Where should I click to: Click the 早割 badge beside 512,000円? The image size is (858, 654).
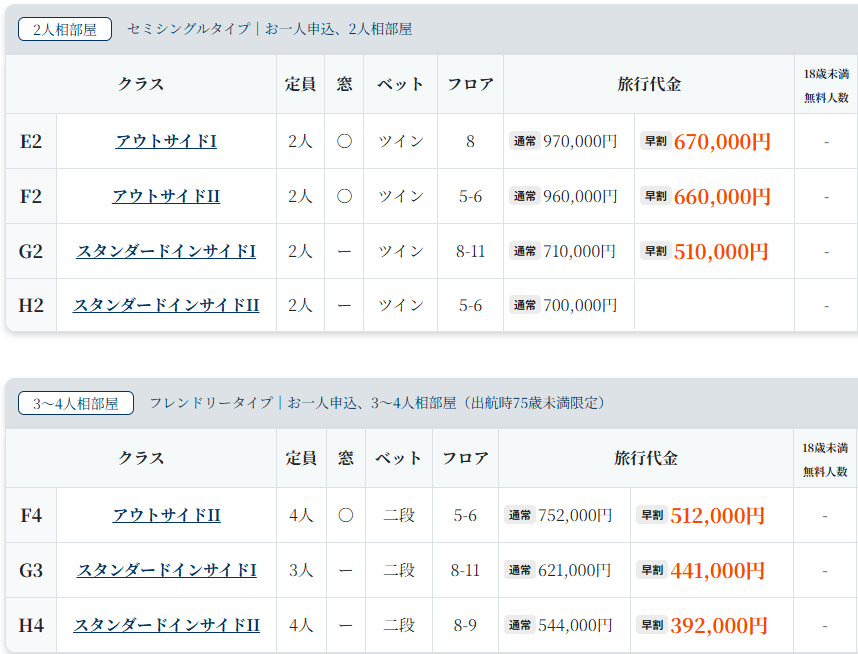click(x=651, y=515)
